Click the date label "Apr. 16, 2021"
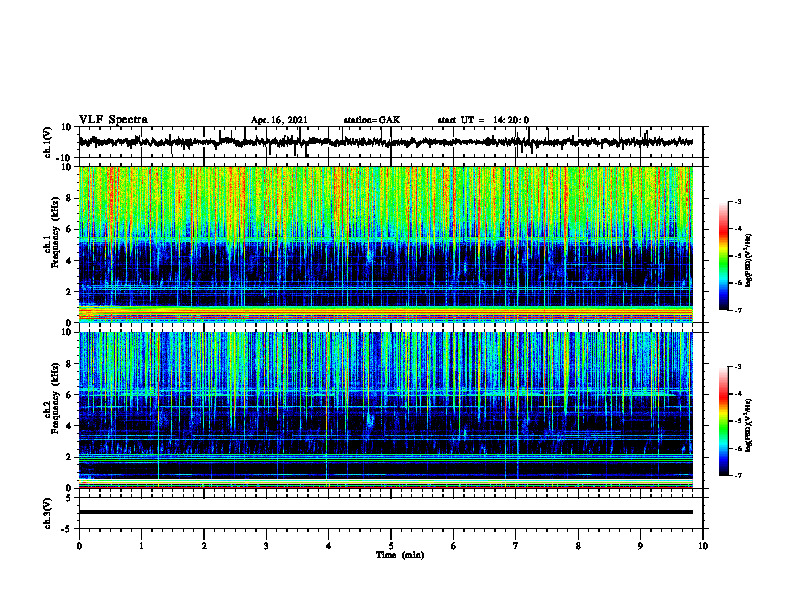The width and height of the screenshot is (792, 612). coord(279,120)
